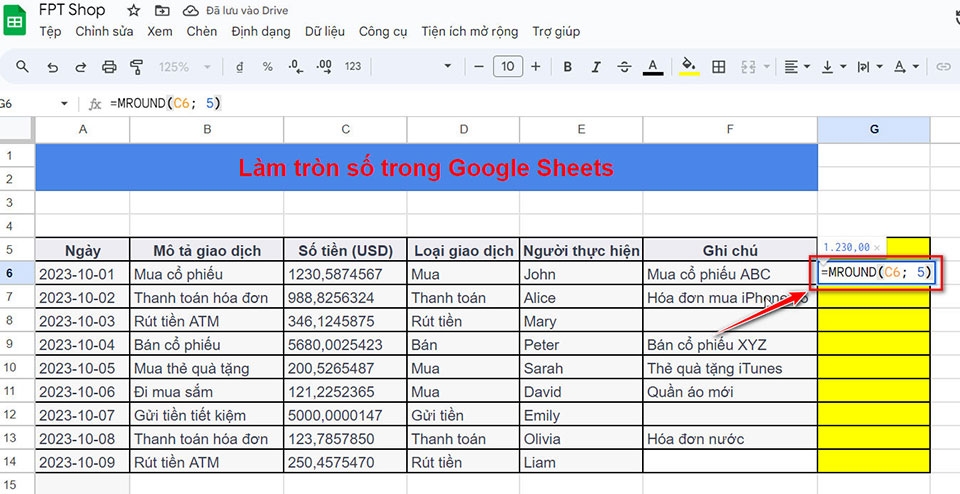Decrease decimal places
The image size is (960, 494).
pos(296,67)
